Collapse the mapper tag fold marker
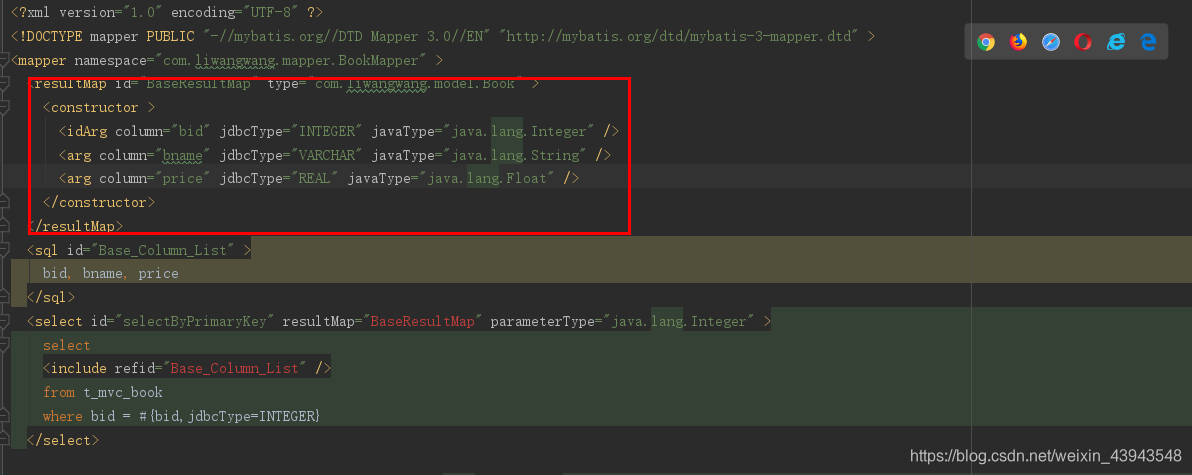1192x475 pixels. coord(4,60)
